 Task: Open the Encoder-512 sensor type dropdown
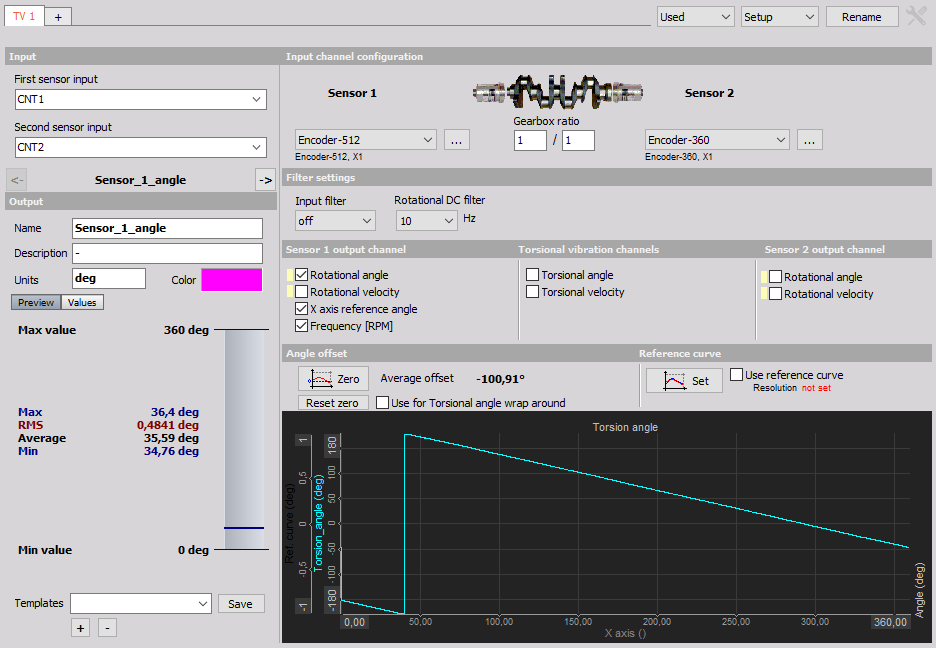pos(366,140)
